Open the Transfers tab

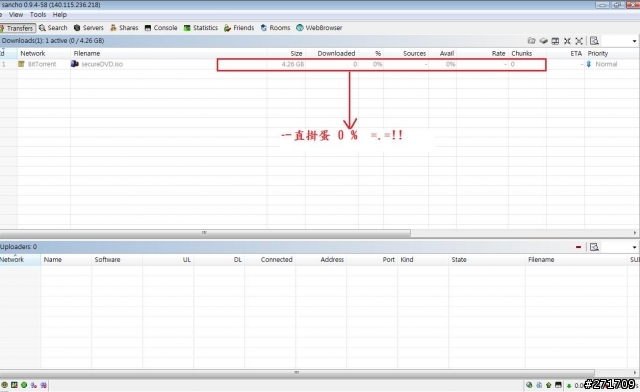18,28
